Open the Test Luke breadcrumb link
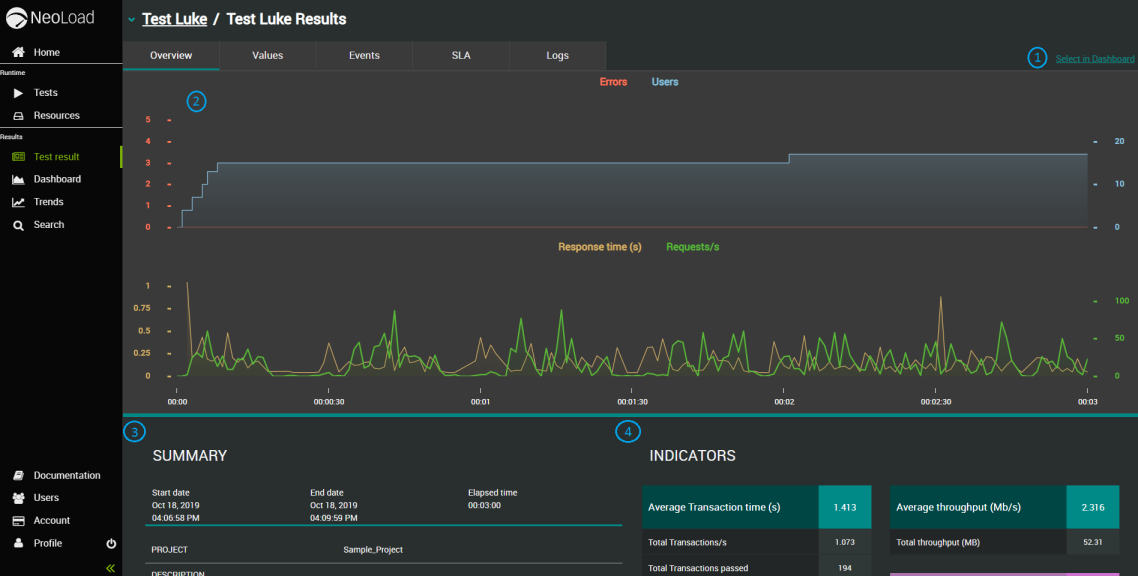 coord(174,19)
